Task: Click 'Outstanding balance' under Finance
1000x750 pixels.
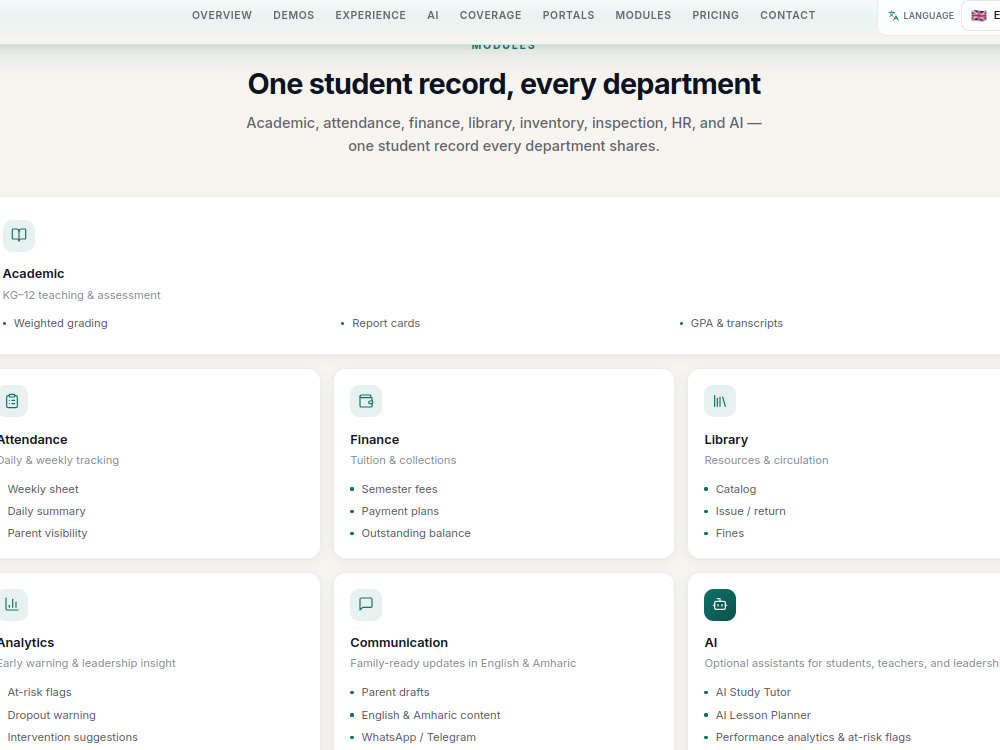Action: 416,533
